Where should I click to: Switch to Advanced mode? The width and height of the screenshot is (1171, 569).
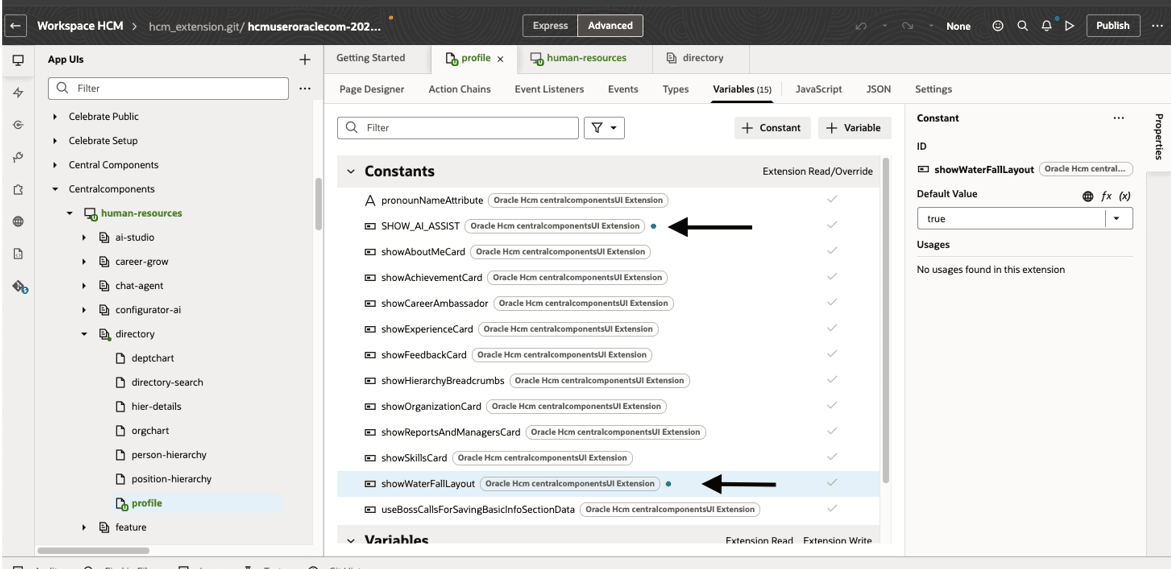coord(610,25)
